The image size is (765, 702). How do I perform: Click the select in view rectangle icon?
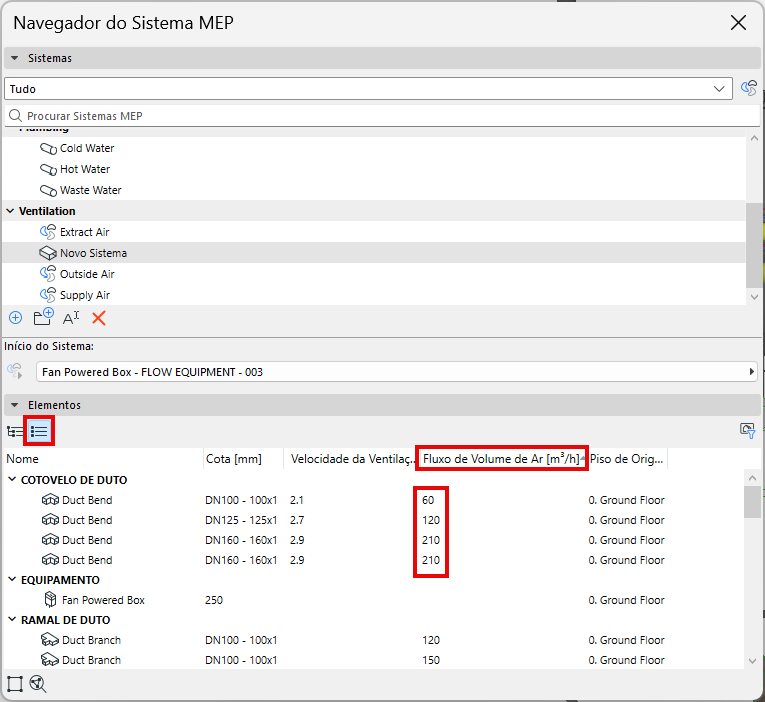click(15, 684)
